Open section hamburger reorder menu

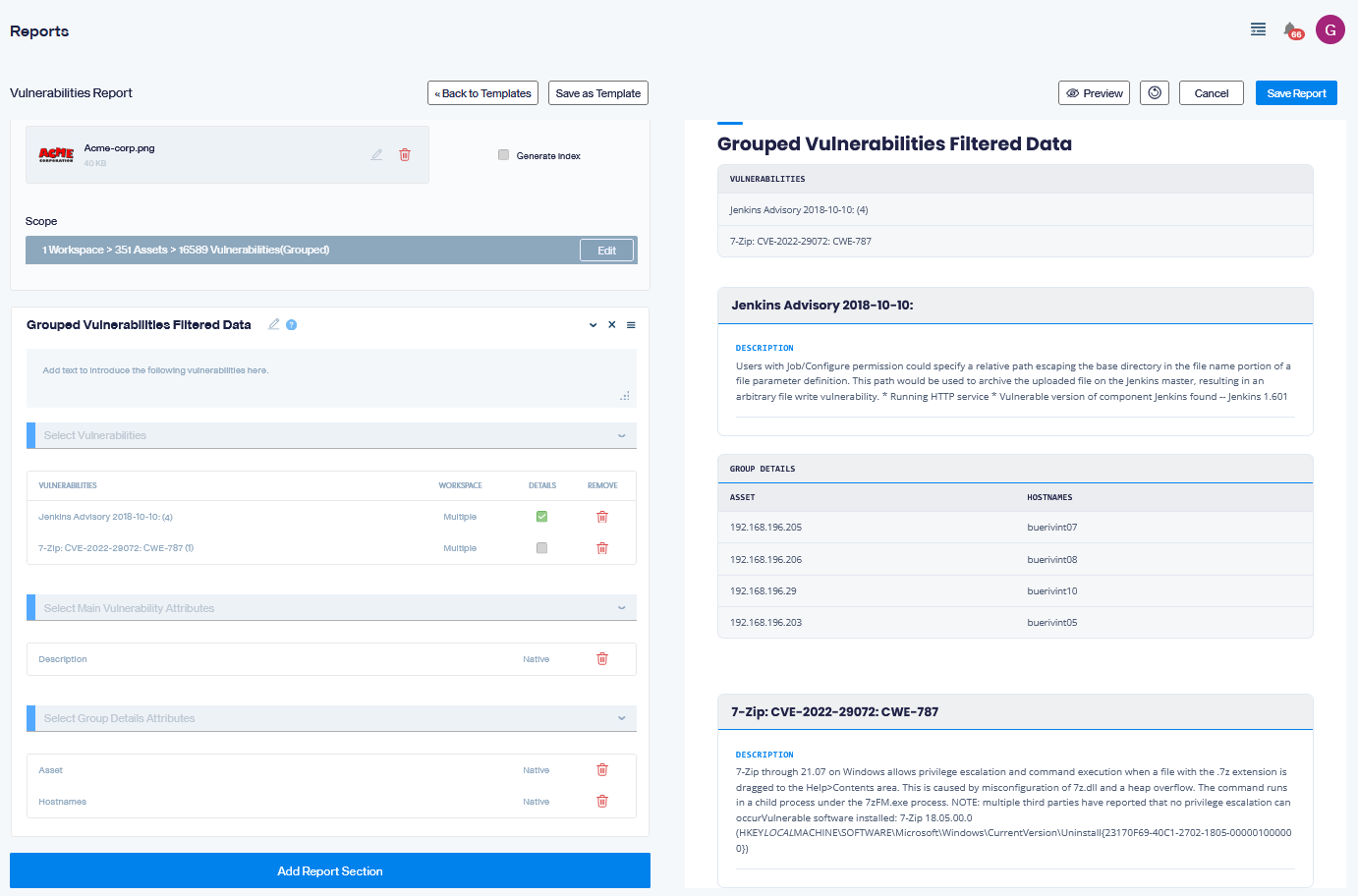click(x=631, y=325)
